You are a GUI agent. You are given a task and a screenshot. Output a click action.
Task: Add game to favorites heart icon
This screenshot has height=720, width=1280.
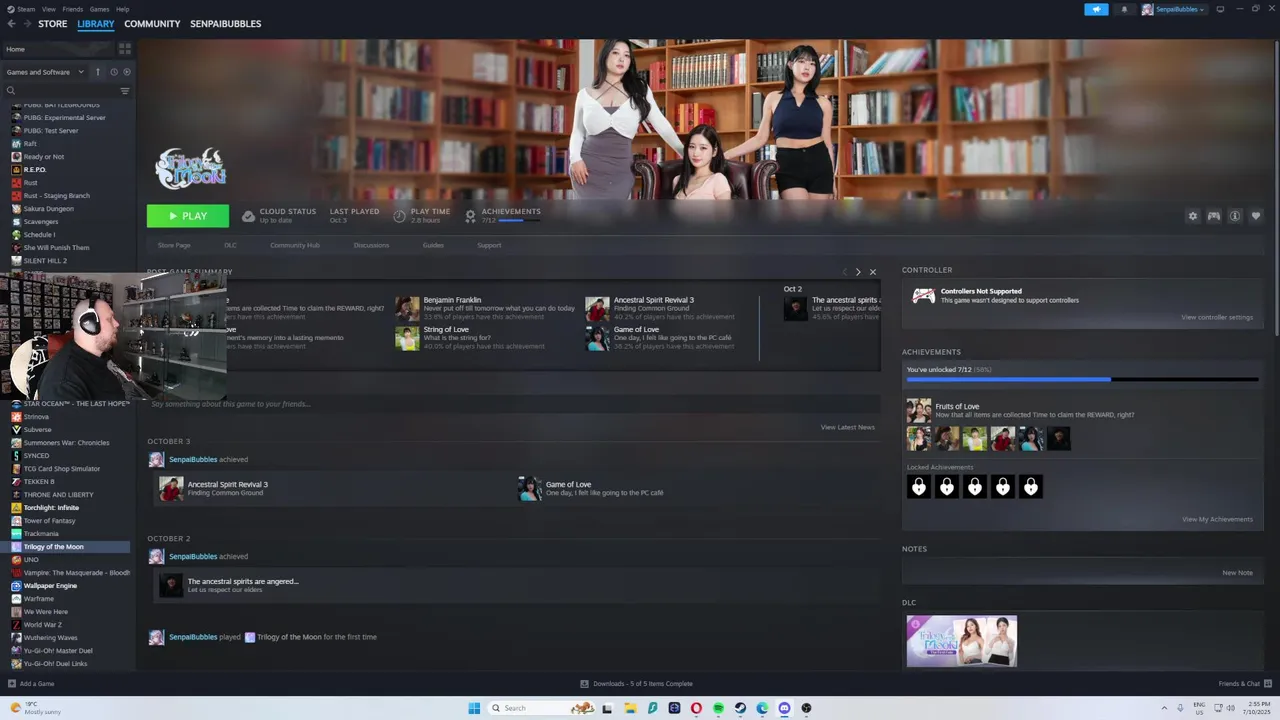pos(1256,216)
